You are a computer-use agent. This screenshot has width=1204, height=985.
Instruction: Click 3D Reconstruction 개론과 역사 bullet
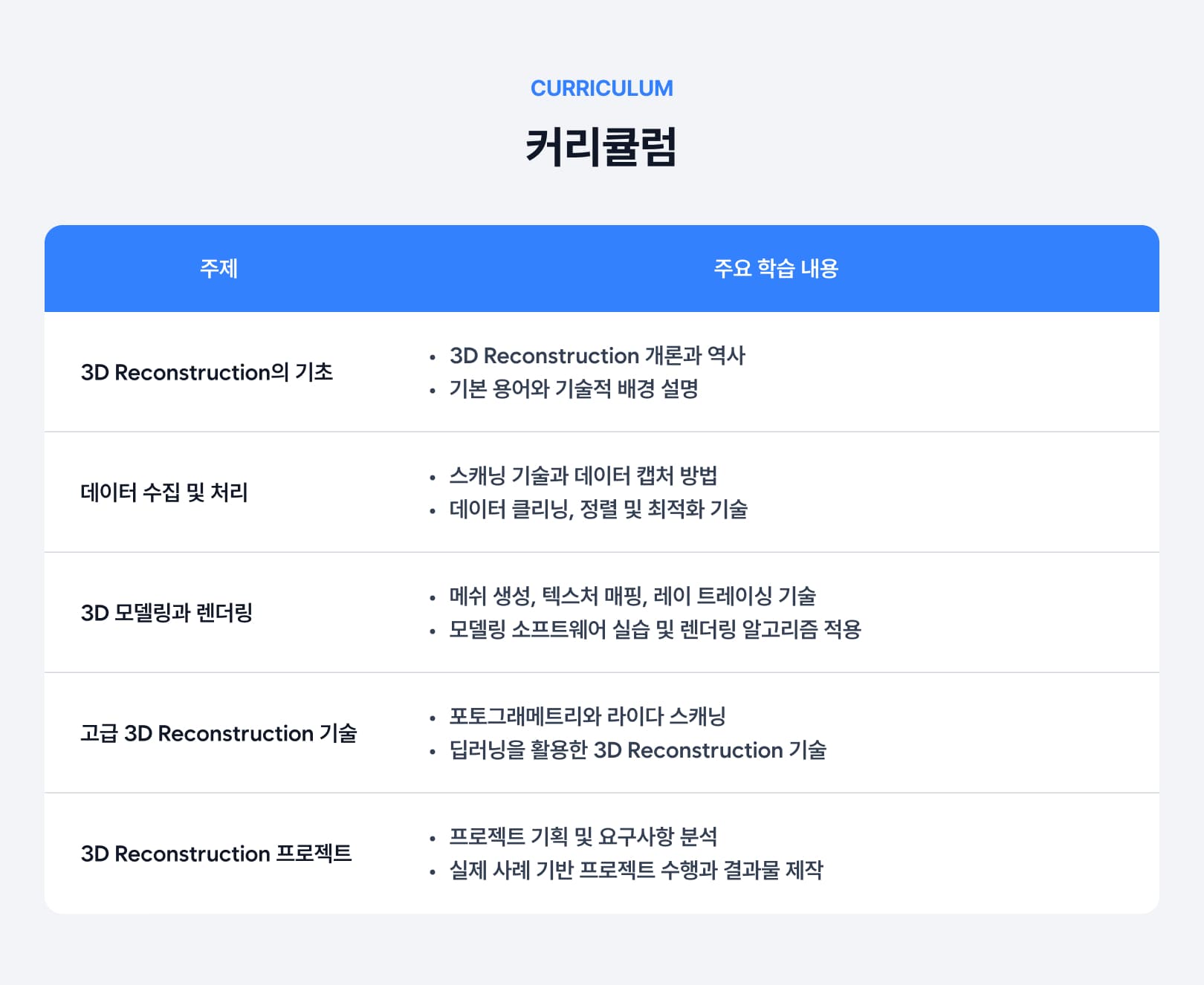point(597,356)
